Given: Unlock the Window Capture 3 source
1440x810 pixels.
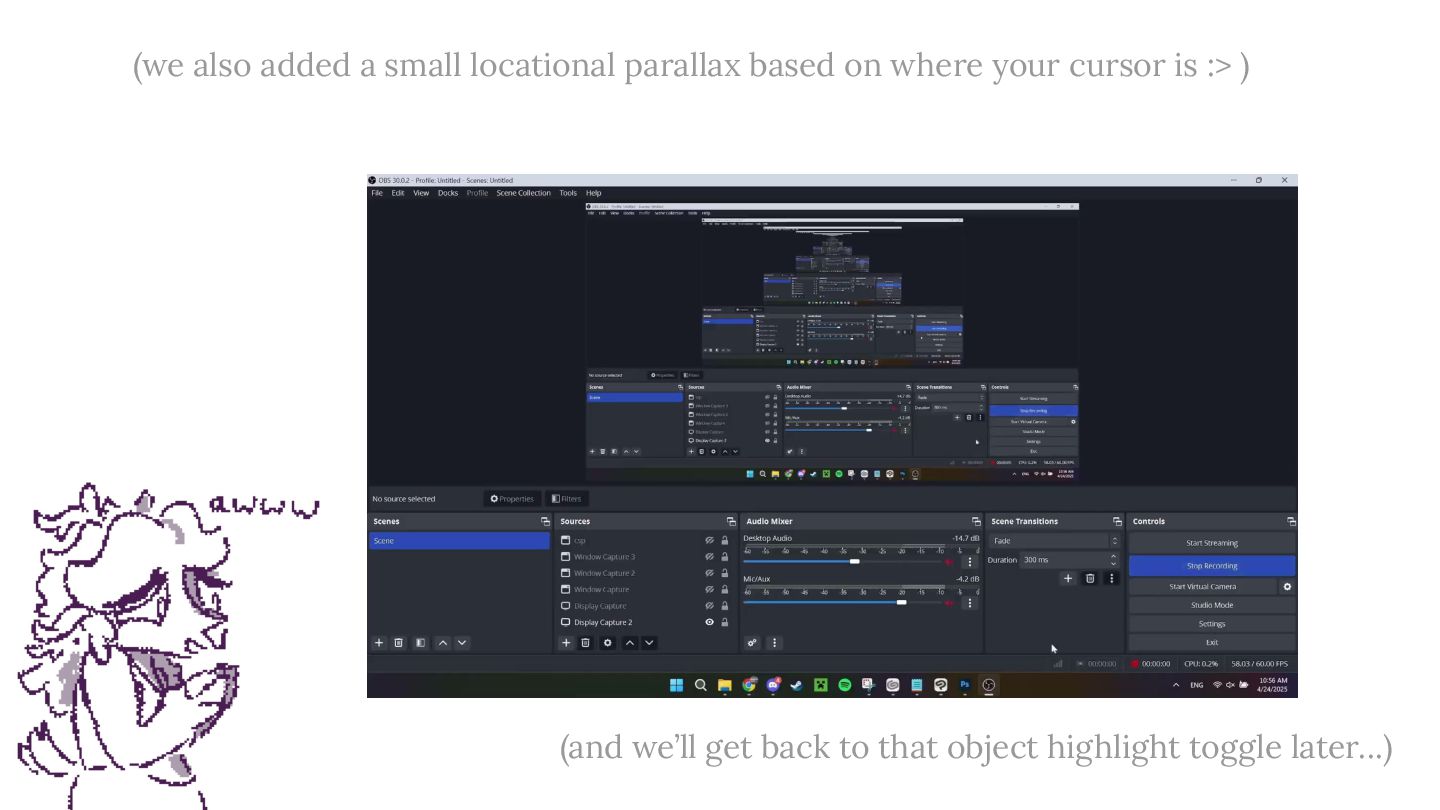Looking at the screenshot, I should pos(725,557).
